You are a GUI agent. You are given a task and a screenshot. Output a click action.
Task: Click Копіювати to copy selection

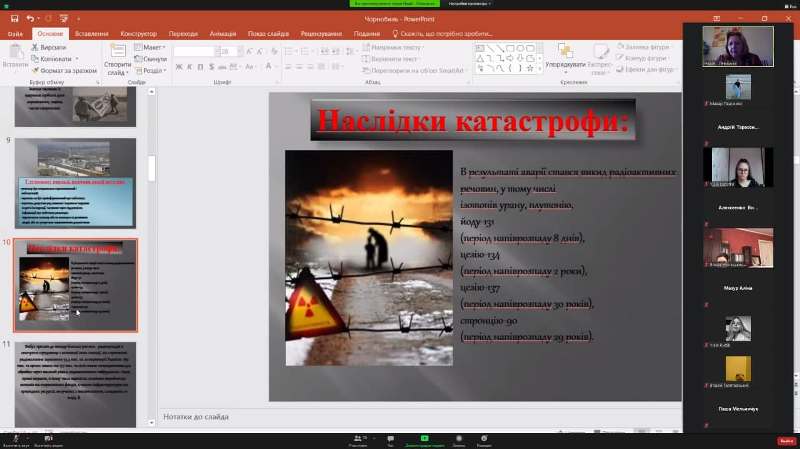click(x=53, y=59)
